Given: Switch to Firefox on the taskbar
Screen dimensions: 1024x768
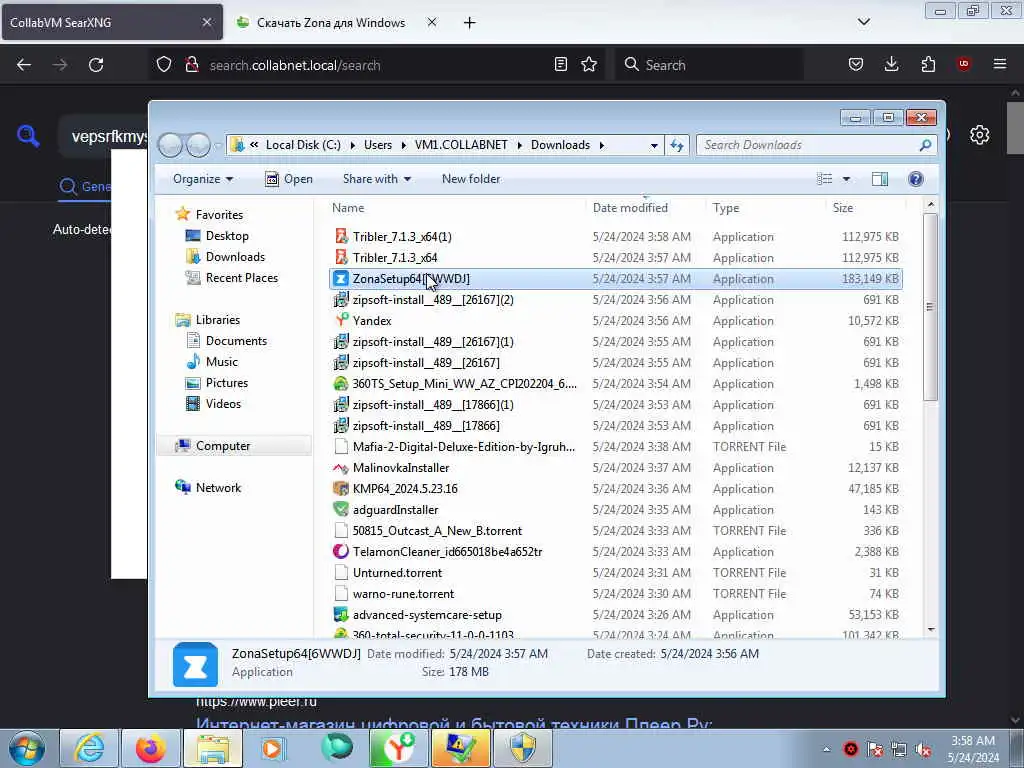Looking at the screenshot, I should click(x=151, y=748).
